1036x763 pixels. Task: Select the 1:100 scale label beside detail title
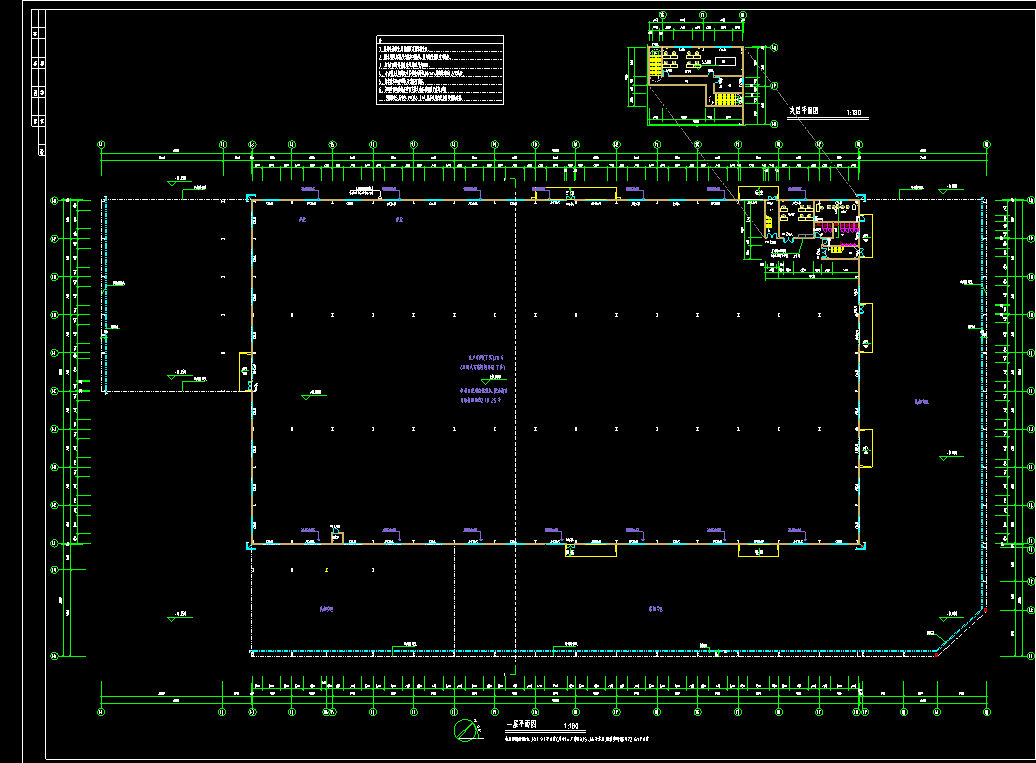pyautogui.click(x=854, y=113)
